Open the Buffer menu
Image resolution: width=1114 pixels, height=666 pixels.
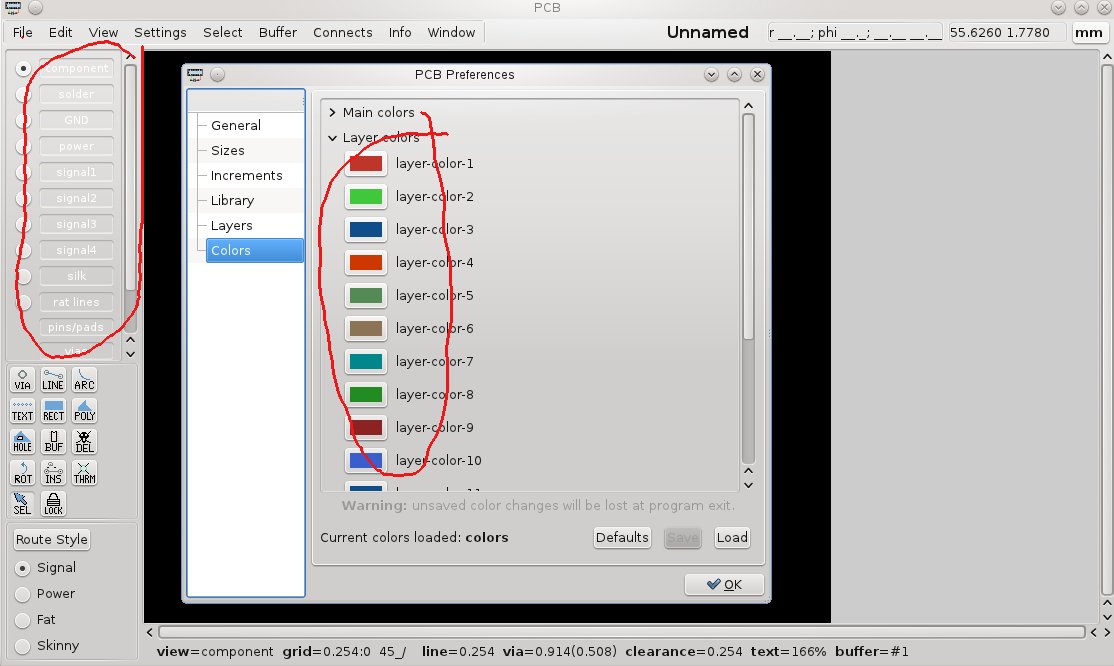[277, 32]
